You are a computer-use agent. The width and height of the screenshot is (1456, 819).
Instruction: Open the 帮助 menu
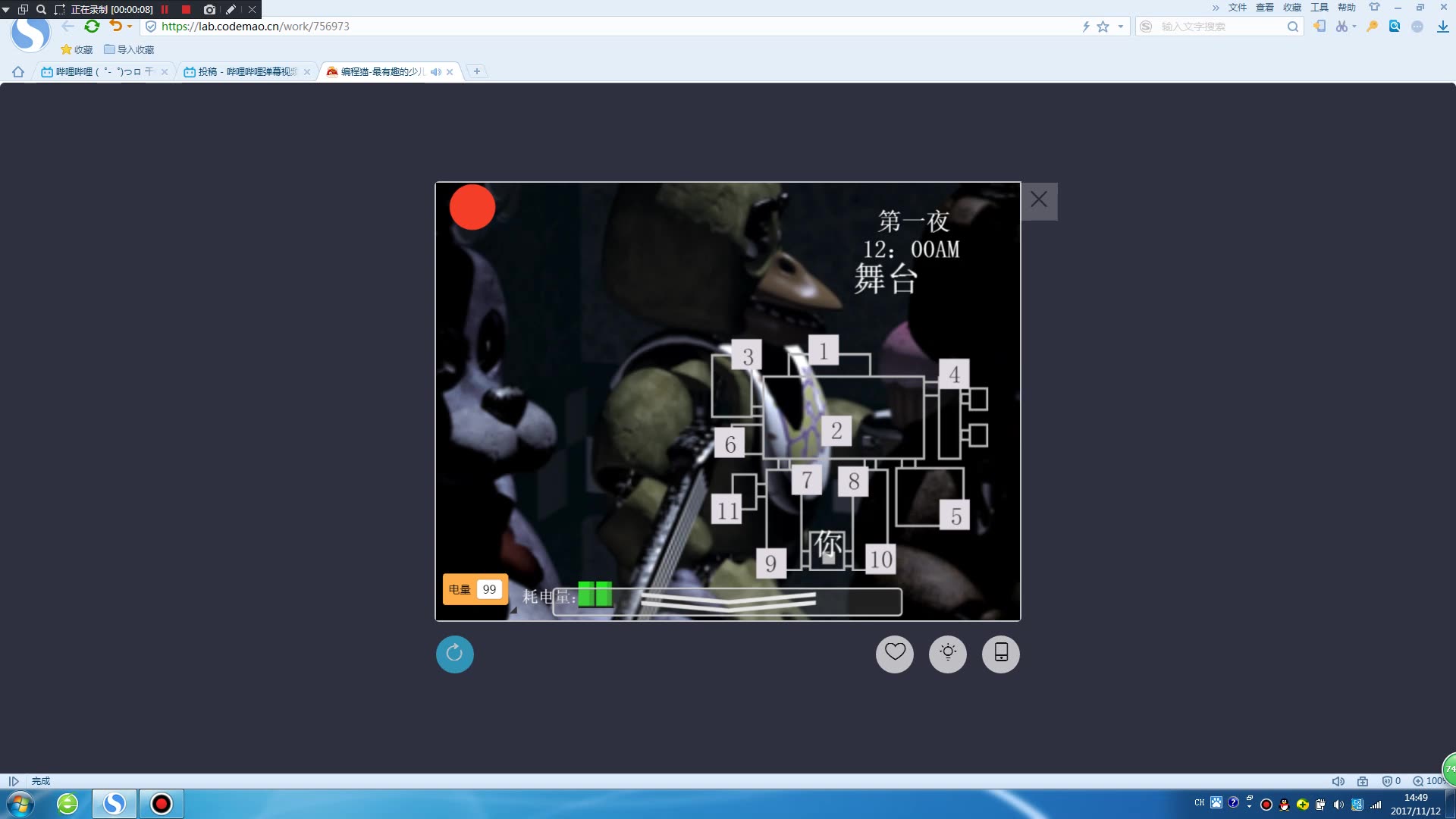point(1347,8)
